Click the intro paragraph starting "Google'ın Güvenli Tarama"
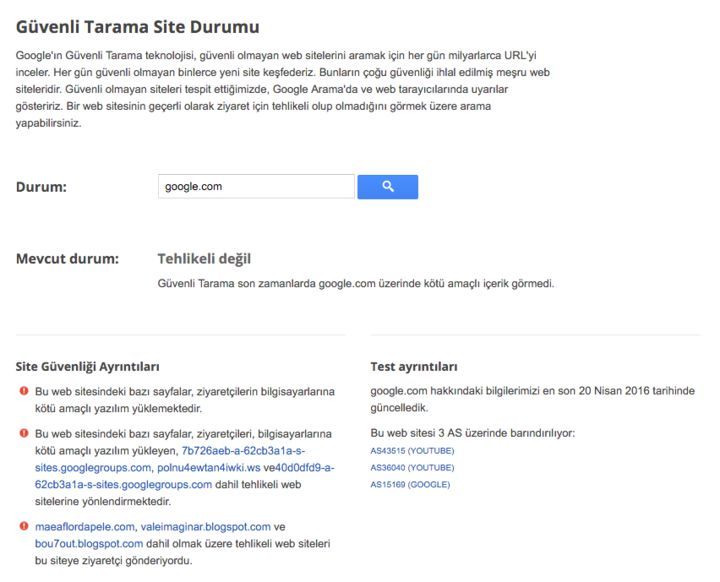Image resolution: width=720 pixels, height=582 pixels. tap(283, 89)
